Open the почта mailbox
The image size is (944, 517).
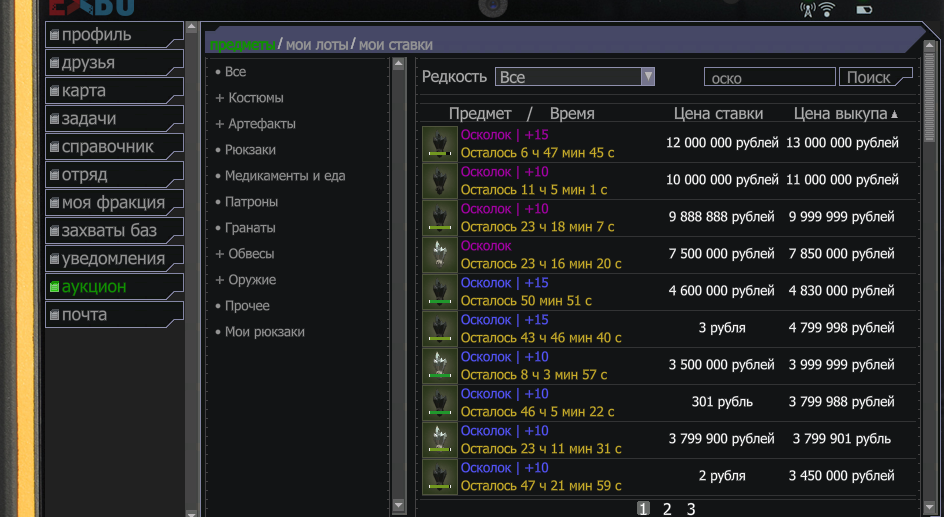click(114, 315)
